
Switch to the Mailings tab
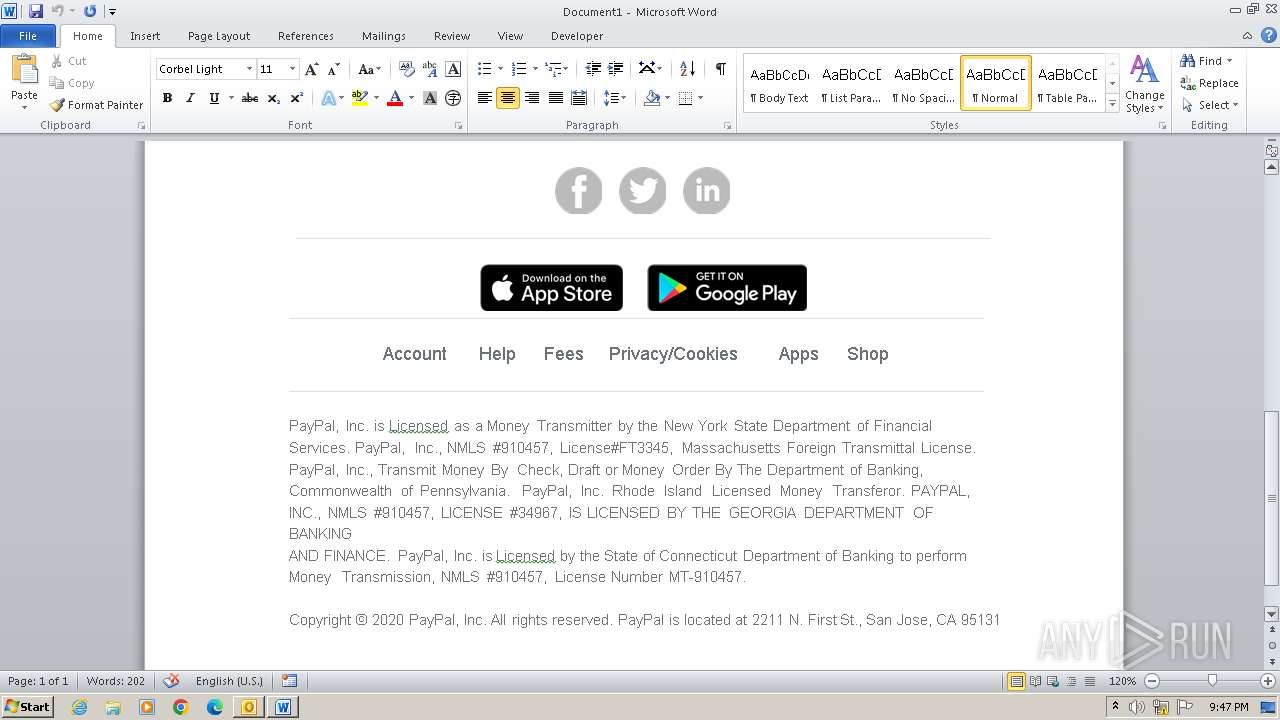[x=384, y=36]
